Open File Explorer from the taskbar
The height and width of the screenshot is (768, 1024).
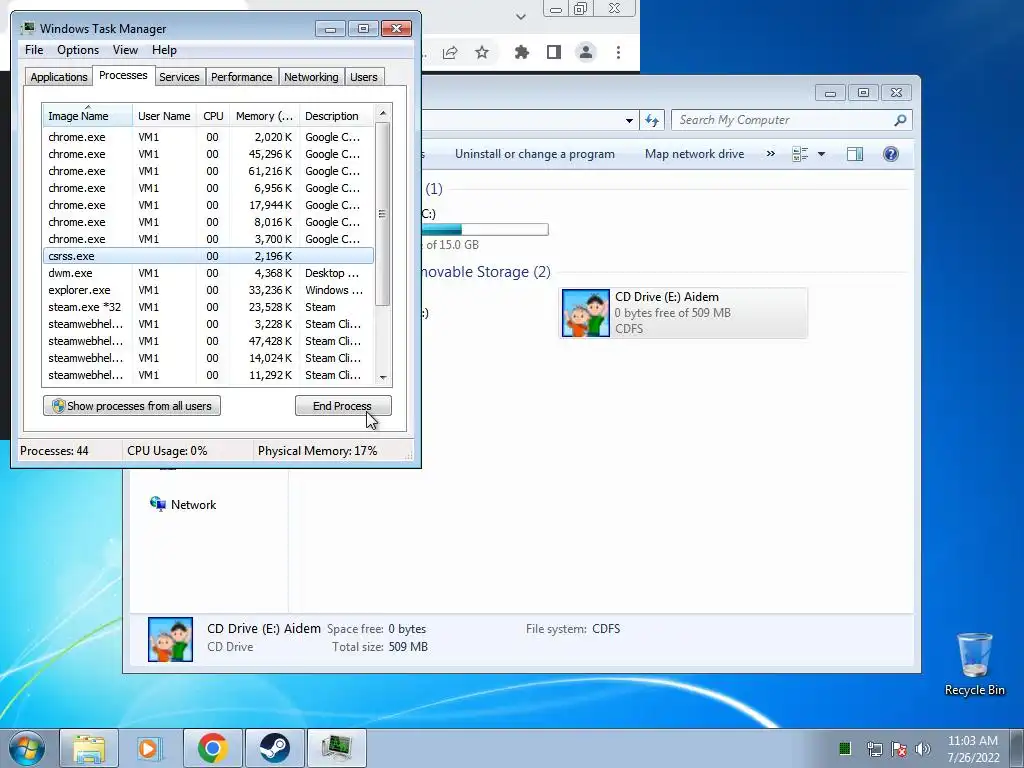coord(89,748)
